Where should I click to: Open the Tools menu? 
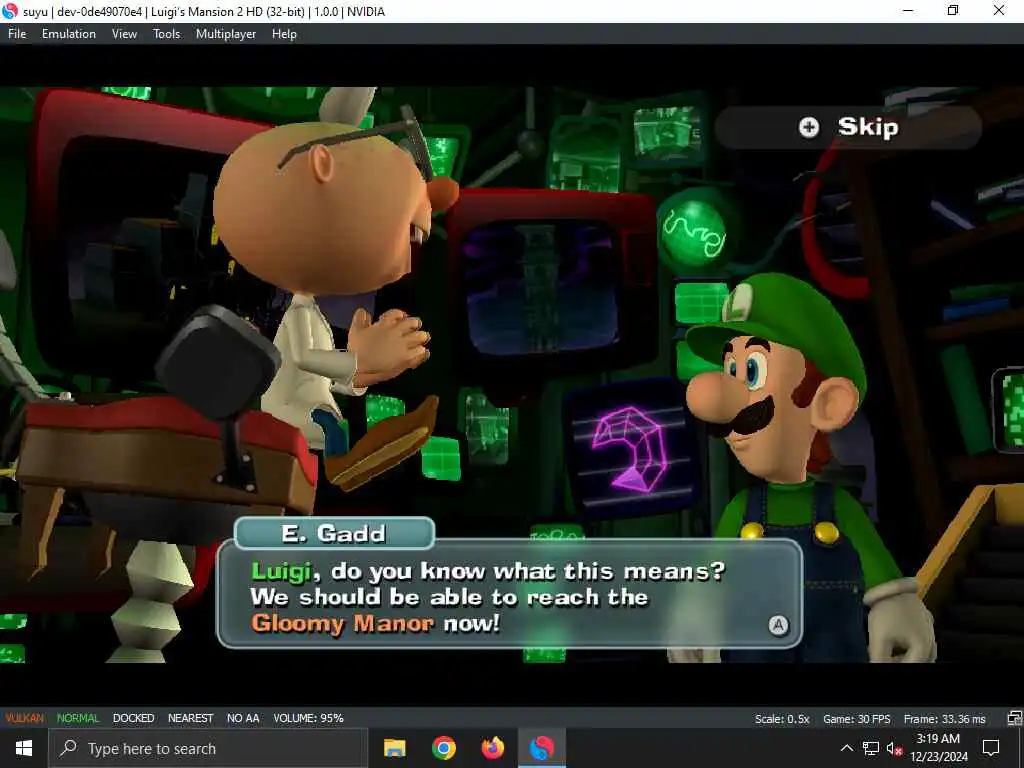click(x=167, y=34)
